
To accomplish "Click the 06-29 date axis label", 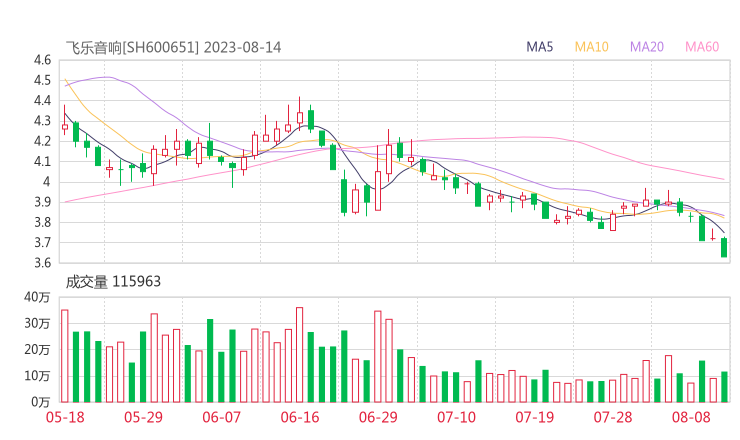I will pyautogui.click(x=378, y=417).
